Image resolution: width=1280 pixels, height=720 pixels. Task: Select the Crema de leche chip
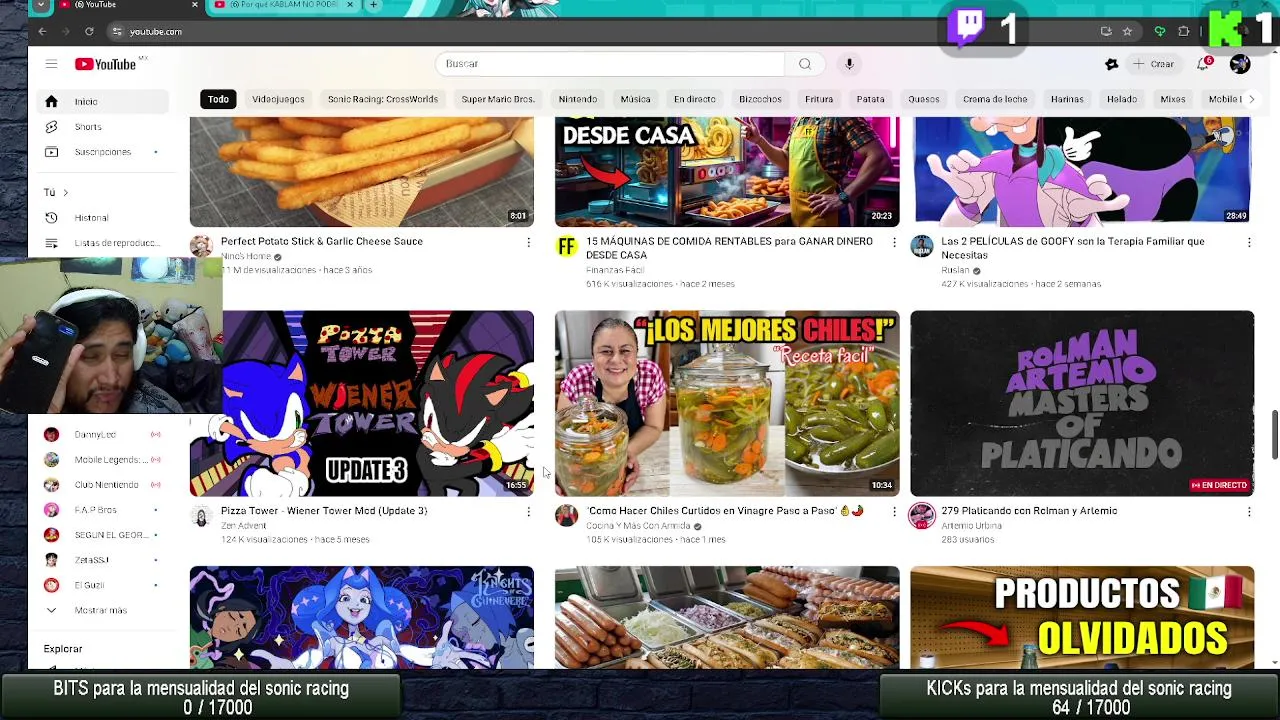(x=995, y=99)
